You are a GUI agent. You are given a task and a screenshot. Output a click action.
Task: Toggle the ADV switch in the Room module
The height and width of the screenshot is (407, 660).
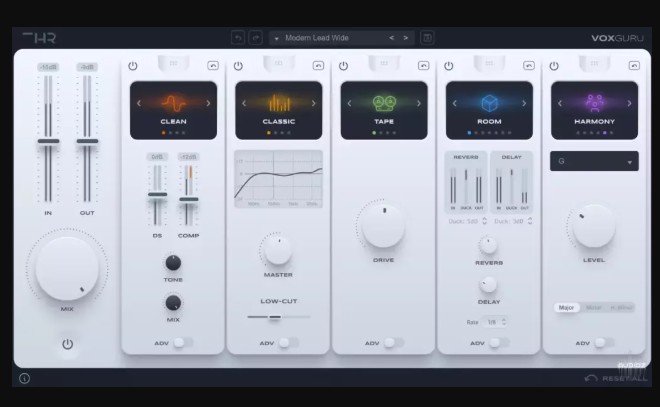497,342
